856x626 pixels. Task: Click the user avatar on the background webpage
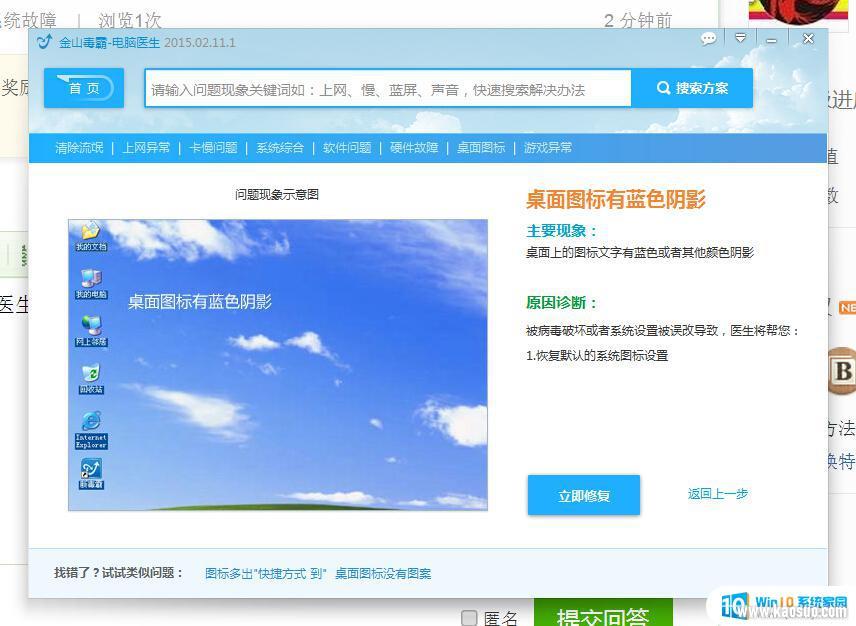pos(796,11)
